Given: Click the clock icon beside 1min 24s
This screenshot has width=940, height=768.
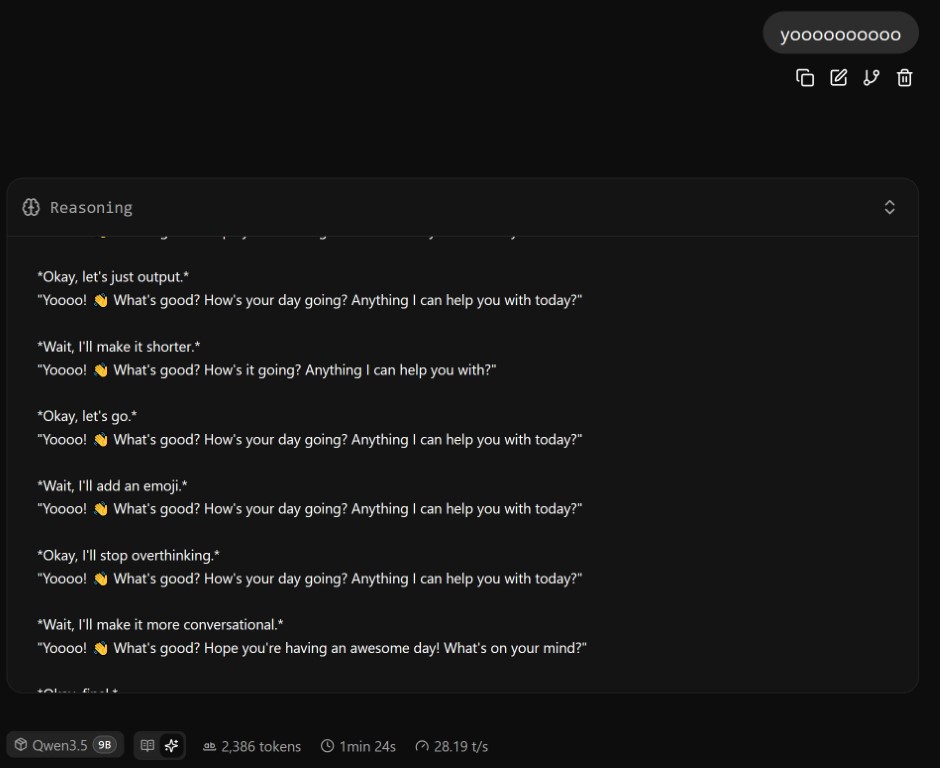Looking at the screenshot, I should (327, 746).
